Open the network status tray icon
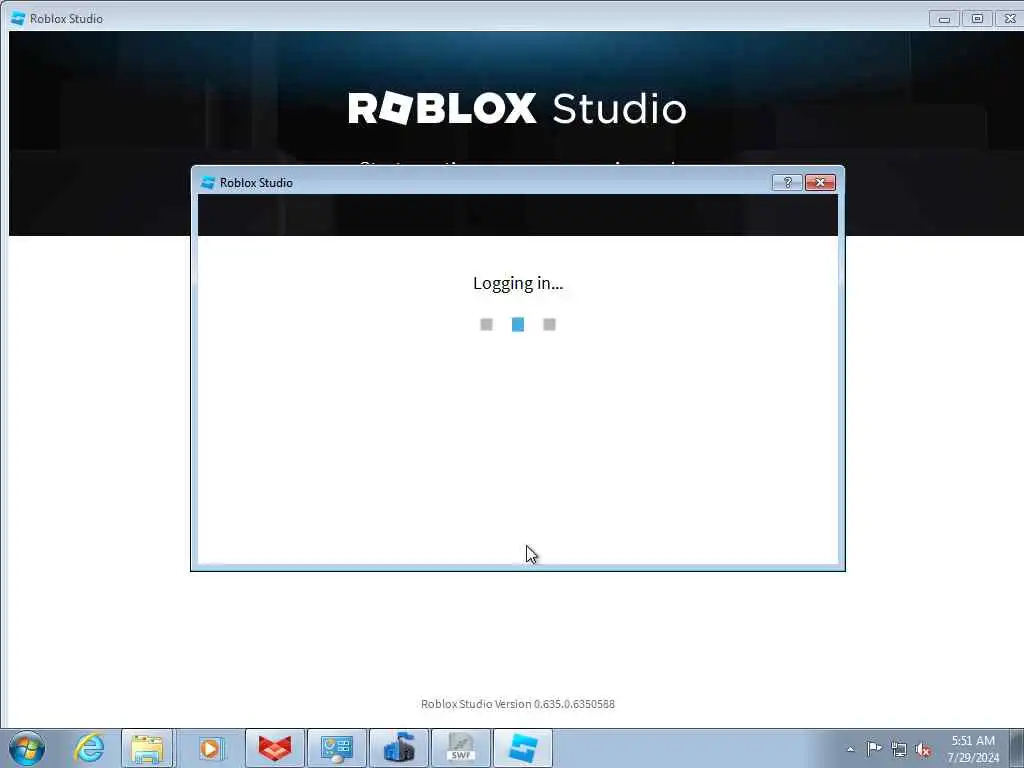The width and height of the screenshot is (1024, 768). tap(899, 749)
